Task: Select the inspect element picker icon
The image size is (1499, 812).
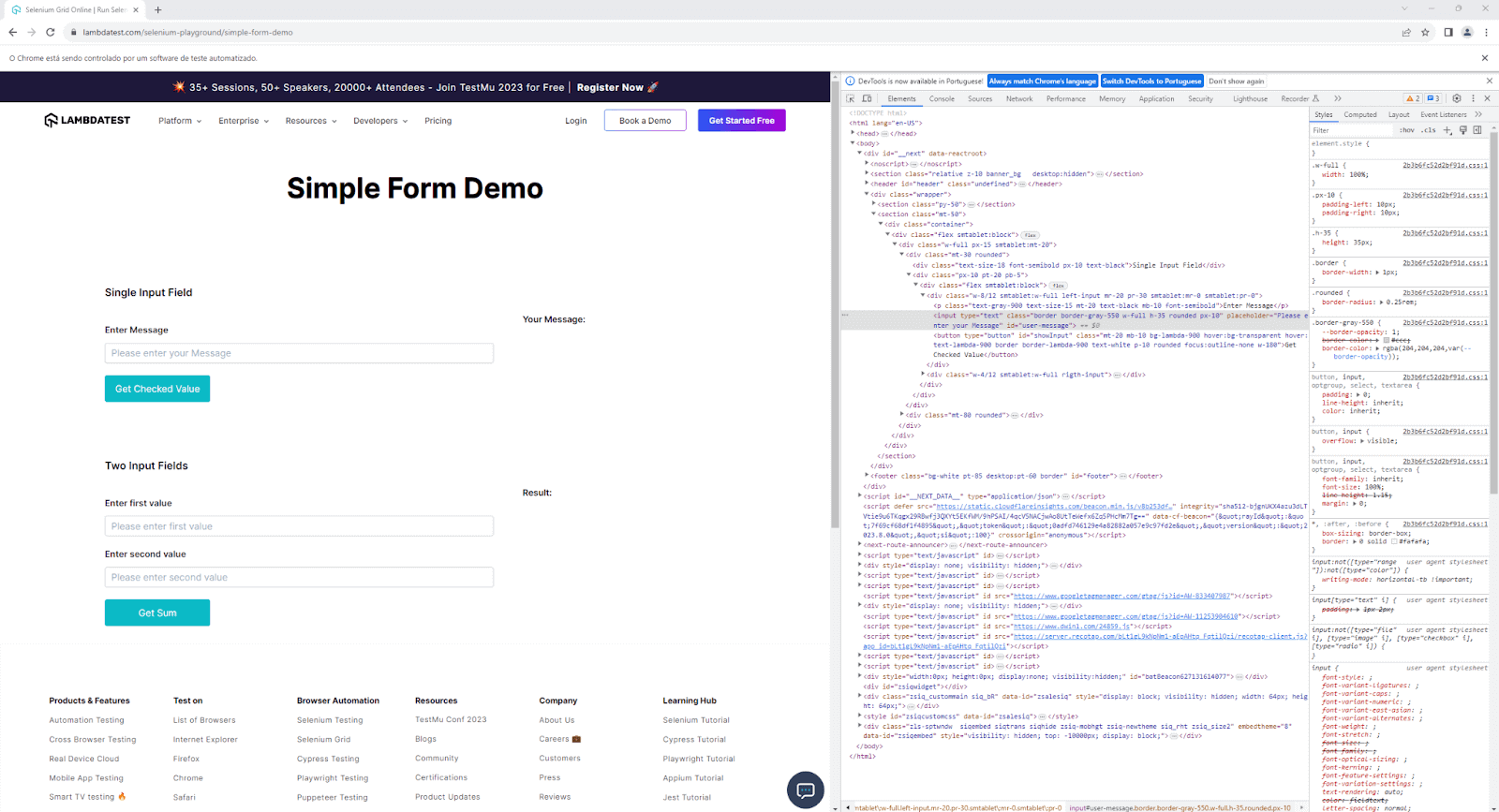Action: pyautogui.click(x=851, y=98)
